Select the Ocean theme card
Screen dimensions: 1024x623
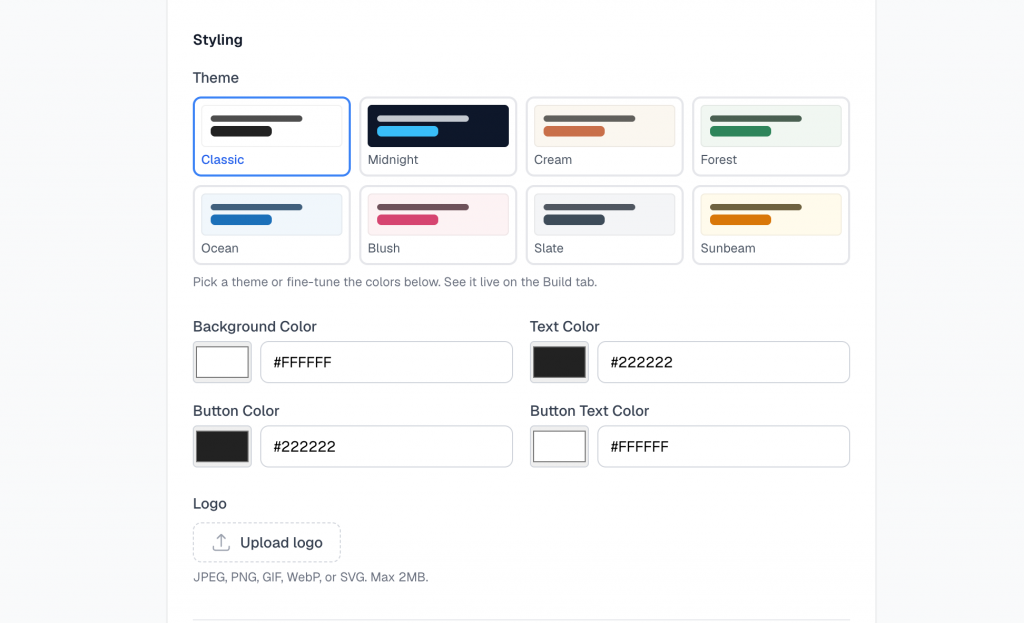[x=272, y=225]
